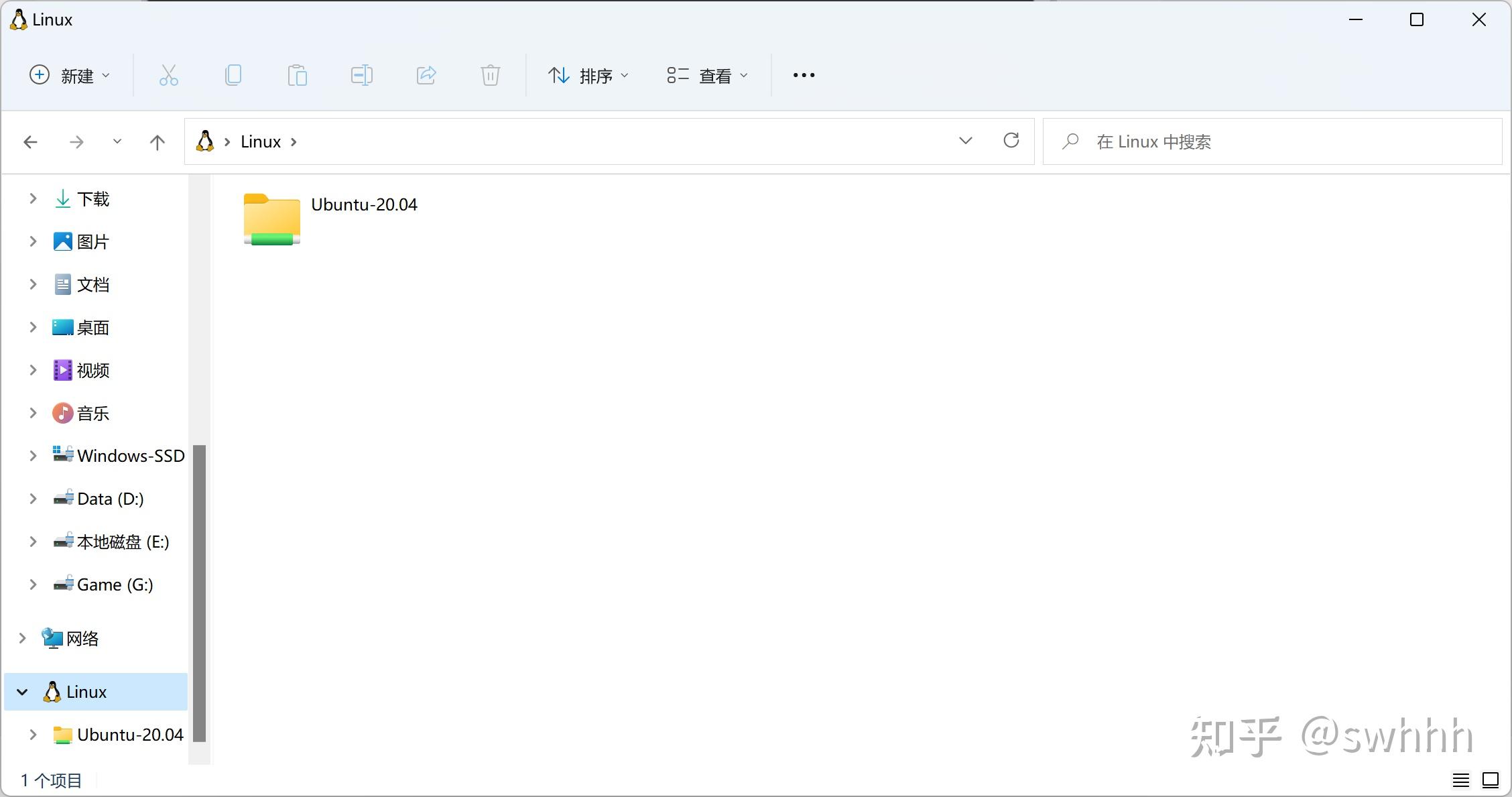Expand the Windows-SSD drive node
Viewport: 1512px width, 797px height.
click(x=33, y=456)
